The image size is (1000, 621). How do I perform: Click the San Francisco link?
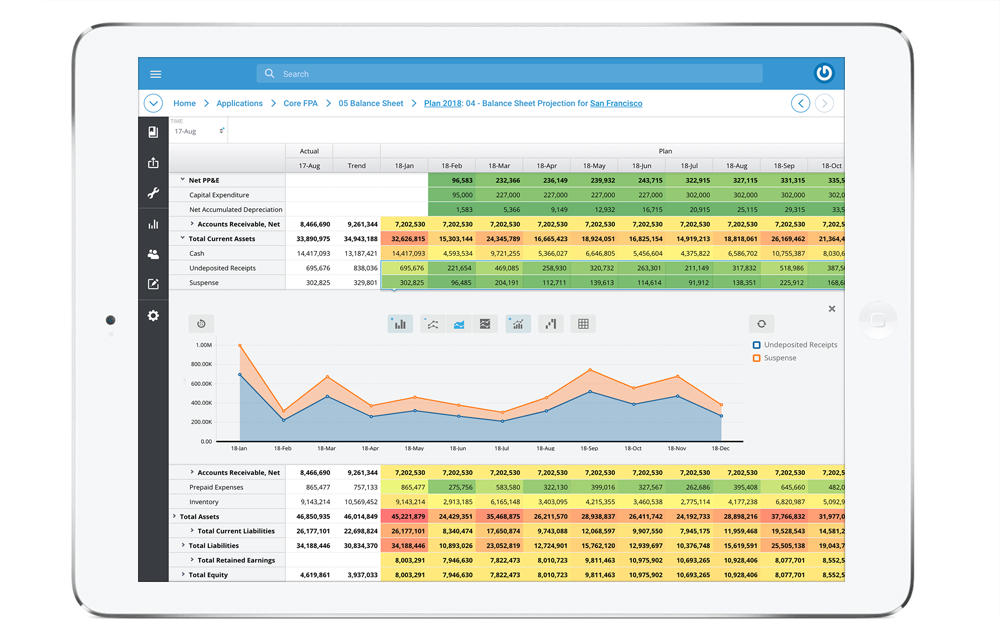pos(616,103)
